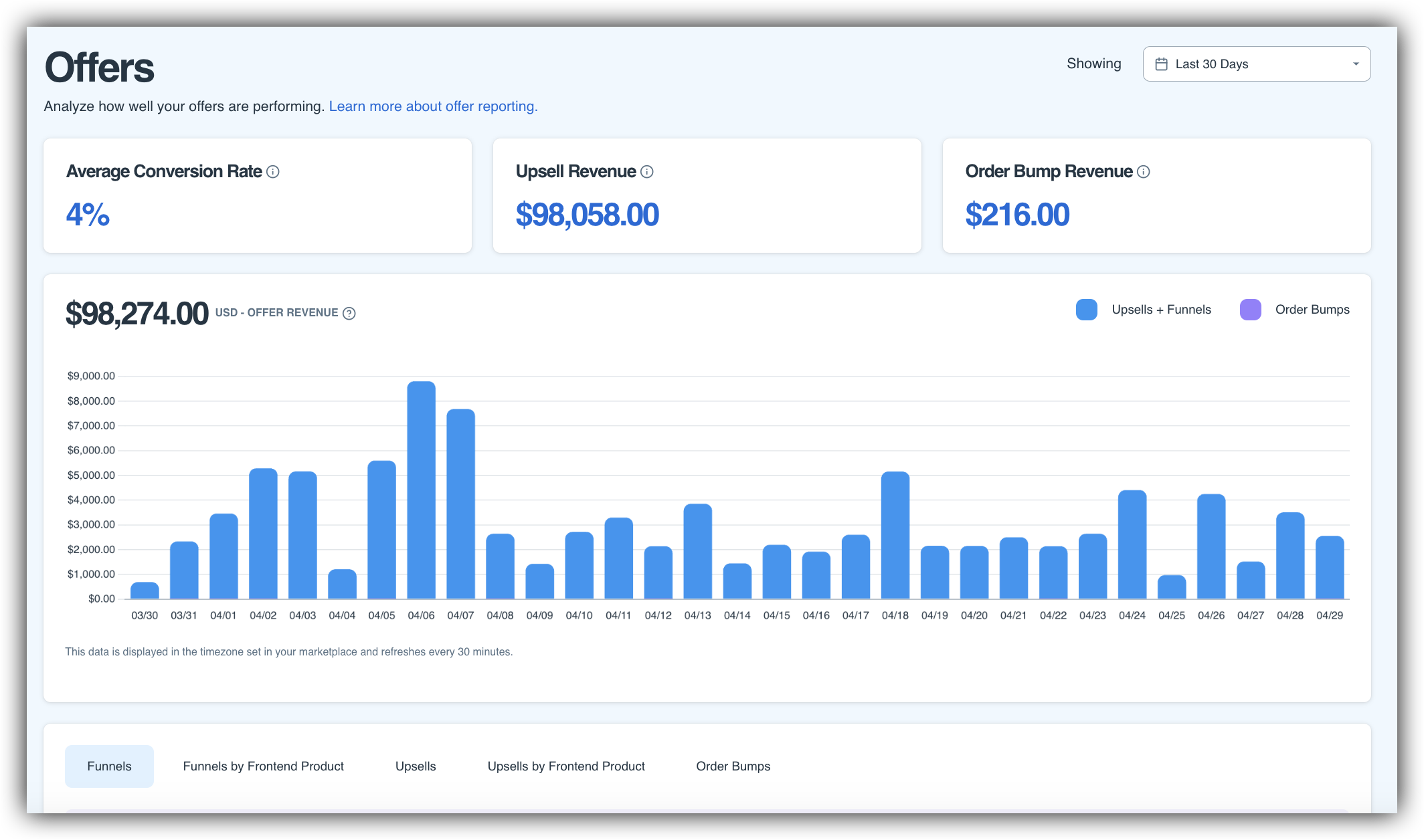Open Learn more about offer reporting link
The image size is (1424, 840).
coord(433,106)
